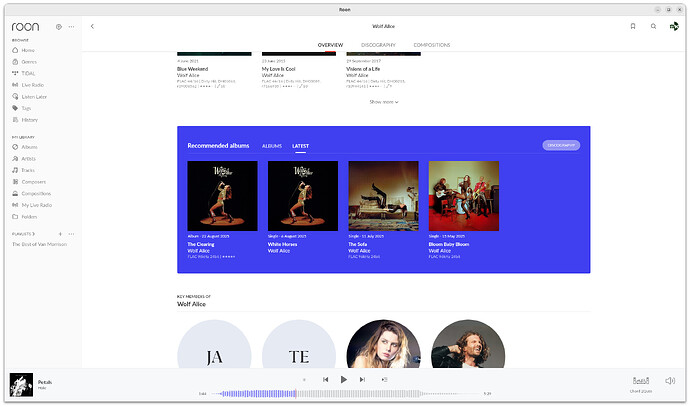The height and width of the screenshot is (407, 690).
Task: Seek within the waveform progress bar
Action: pyautogui.click(x=345, y=393)
